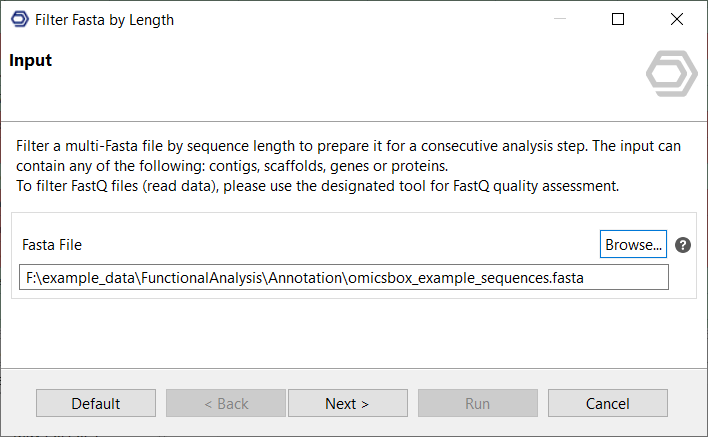This screenshot has height=437, width=708.
Task: Click the OmicsBox icon in title bar
Action: point(19,19)
